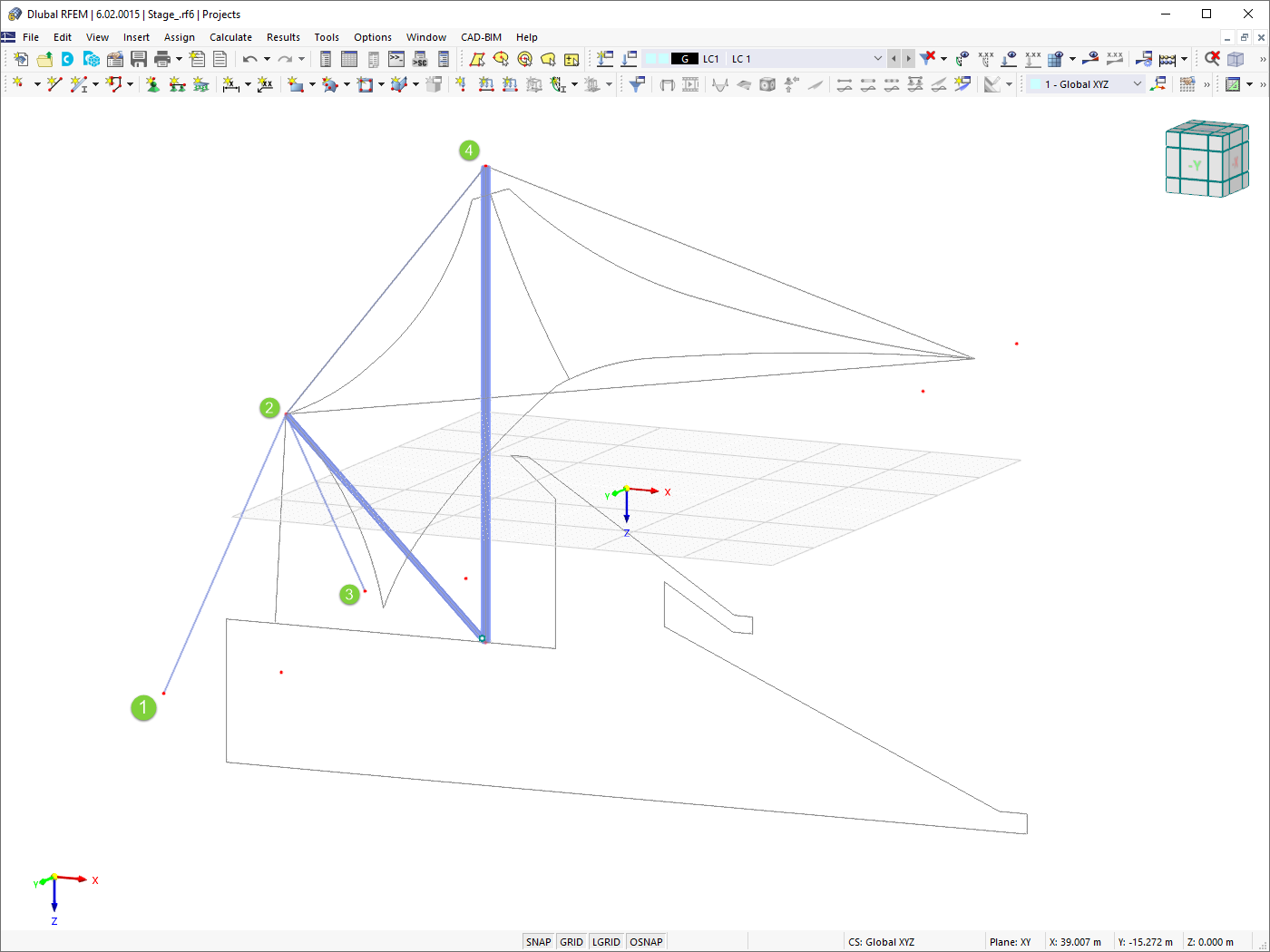Click Plane: XY in status bar
This screenshot has height=952, width=1270.
coord(1010,942)
